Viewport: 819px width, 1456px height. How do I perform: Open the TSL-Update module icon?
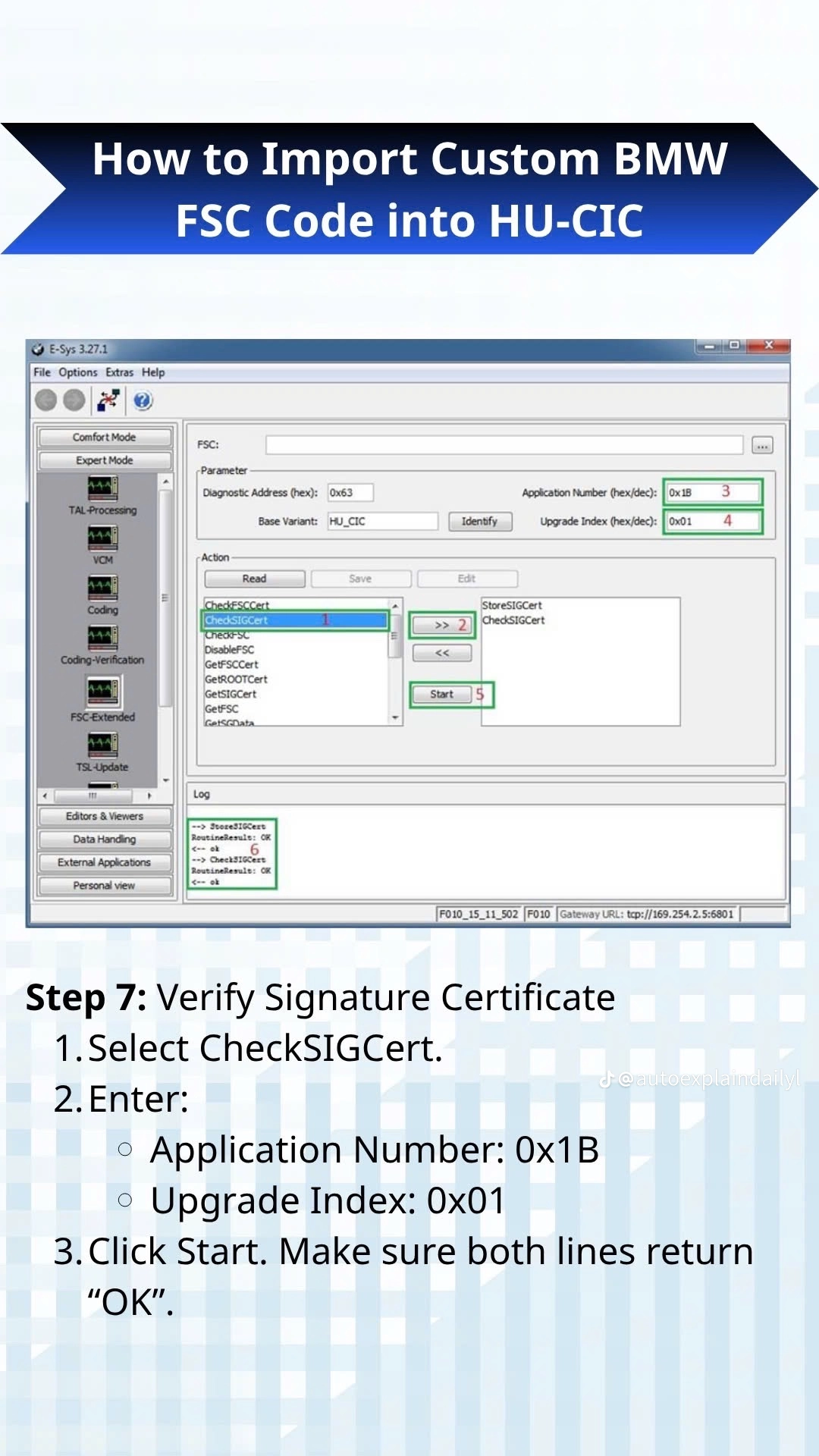102,743
